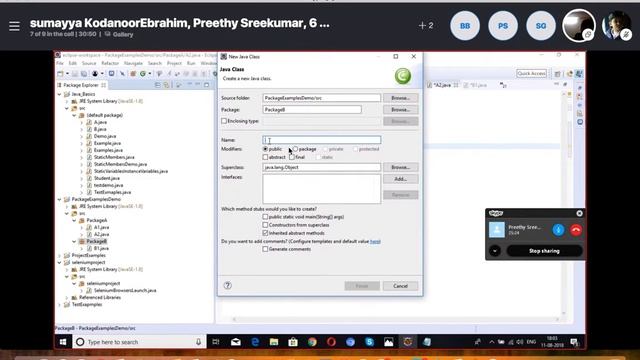Collapse the Java_Basics project node
Screen dimensions: 640x360
click(60, 94)
